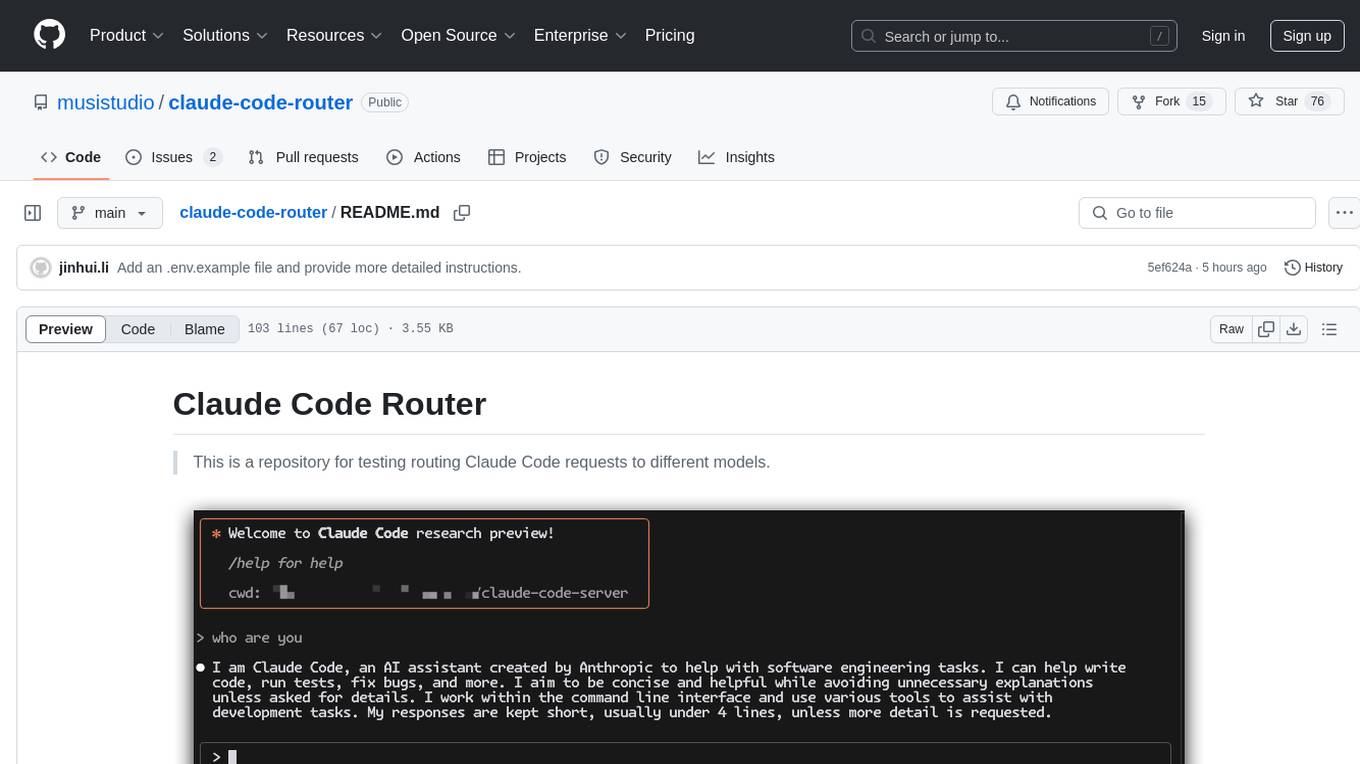Open the file History
Image resolution: width=1360 pixels, height=764 pixels.
pyautogui.click(x=1313, y=268)
